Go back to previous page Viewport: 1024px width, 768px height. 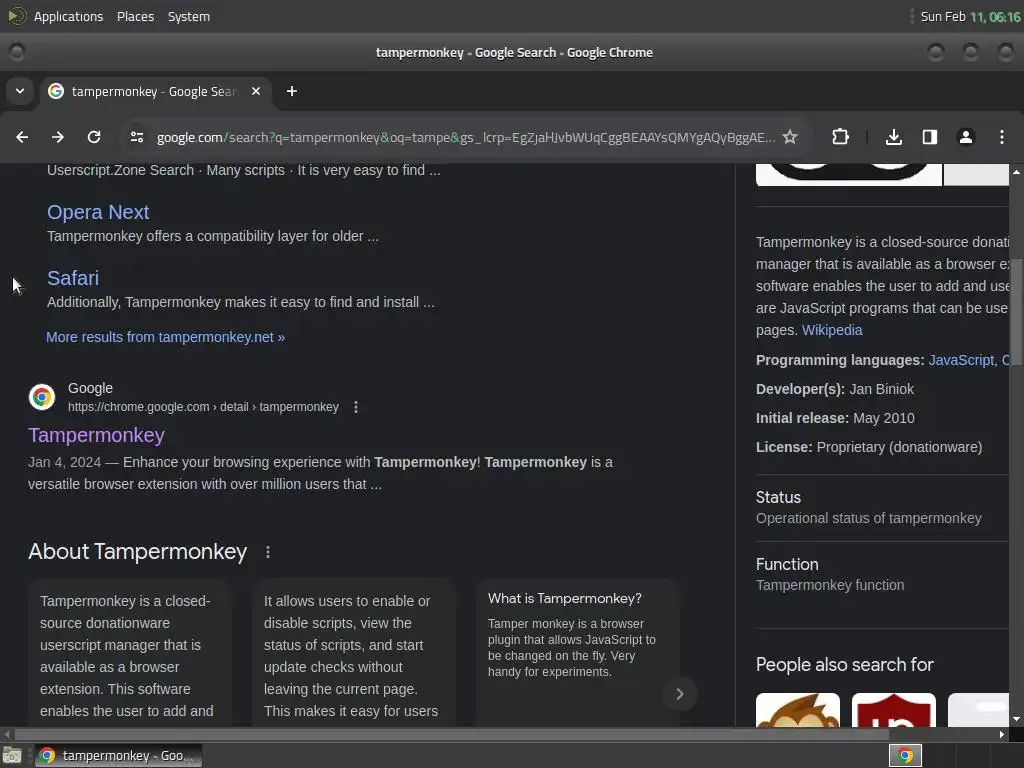[22, 137]
